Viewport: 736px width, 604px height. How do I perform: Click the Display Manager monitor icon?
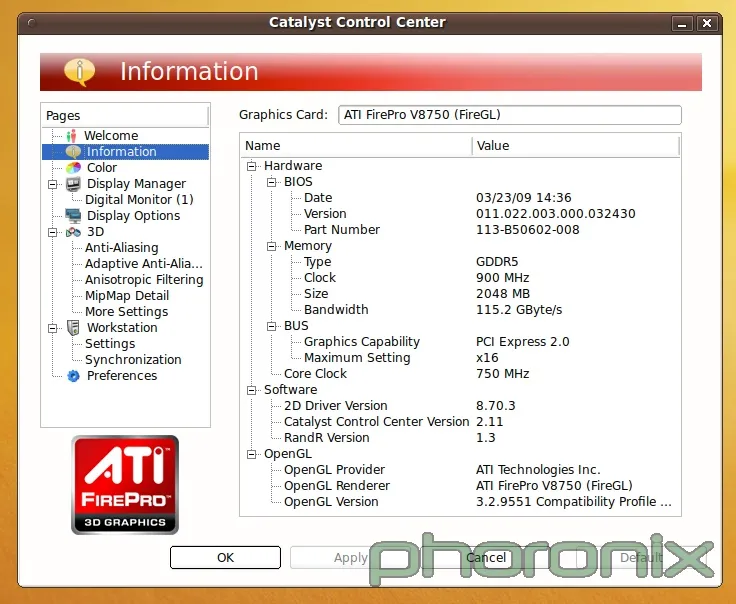tap(73, 184)
